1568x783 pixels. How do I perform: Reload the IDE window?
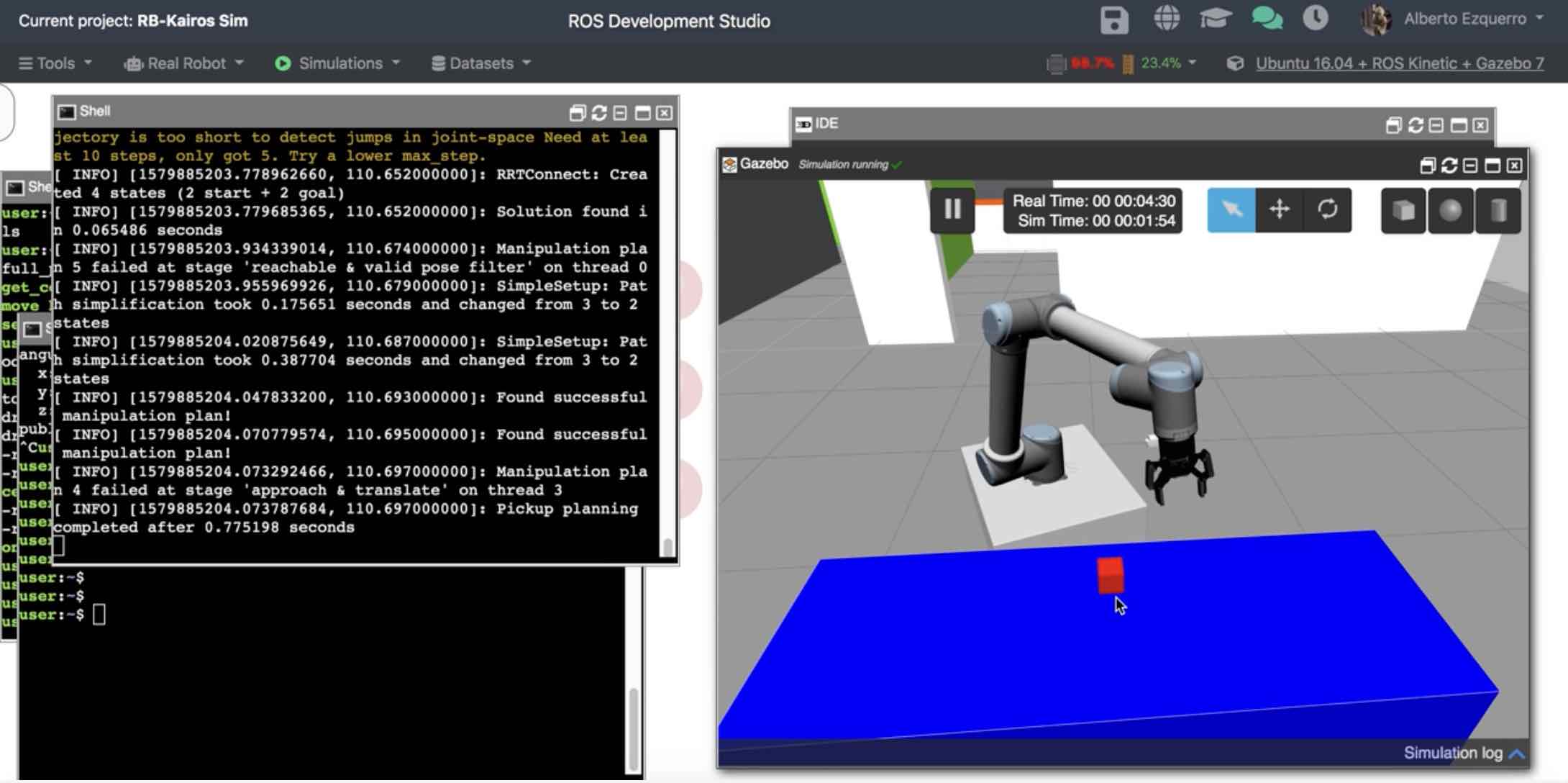pos(1416,125)
